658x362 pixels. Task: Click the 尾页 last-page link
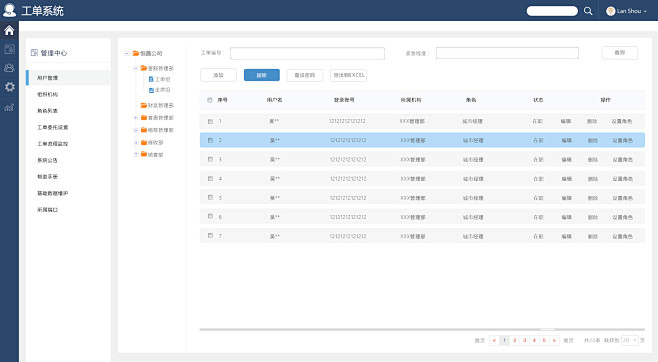[x=568, y=341]
